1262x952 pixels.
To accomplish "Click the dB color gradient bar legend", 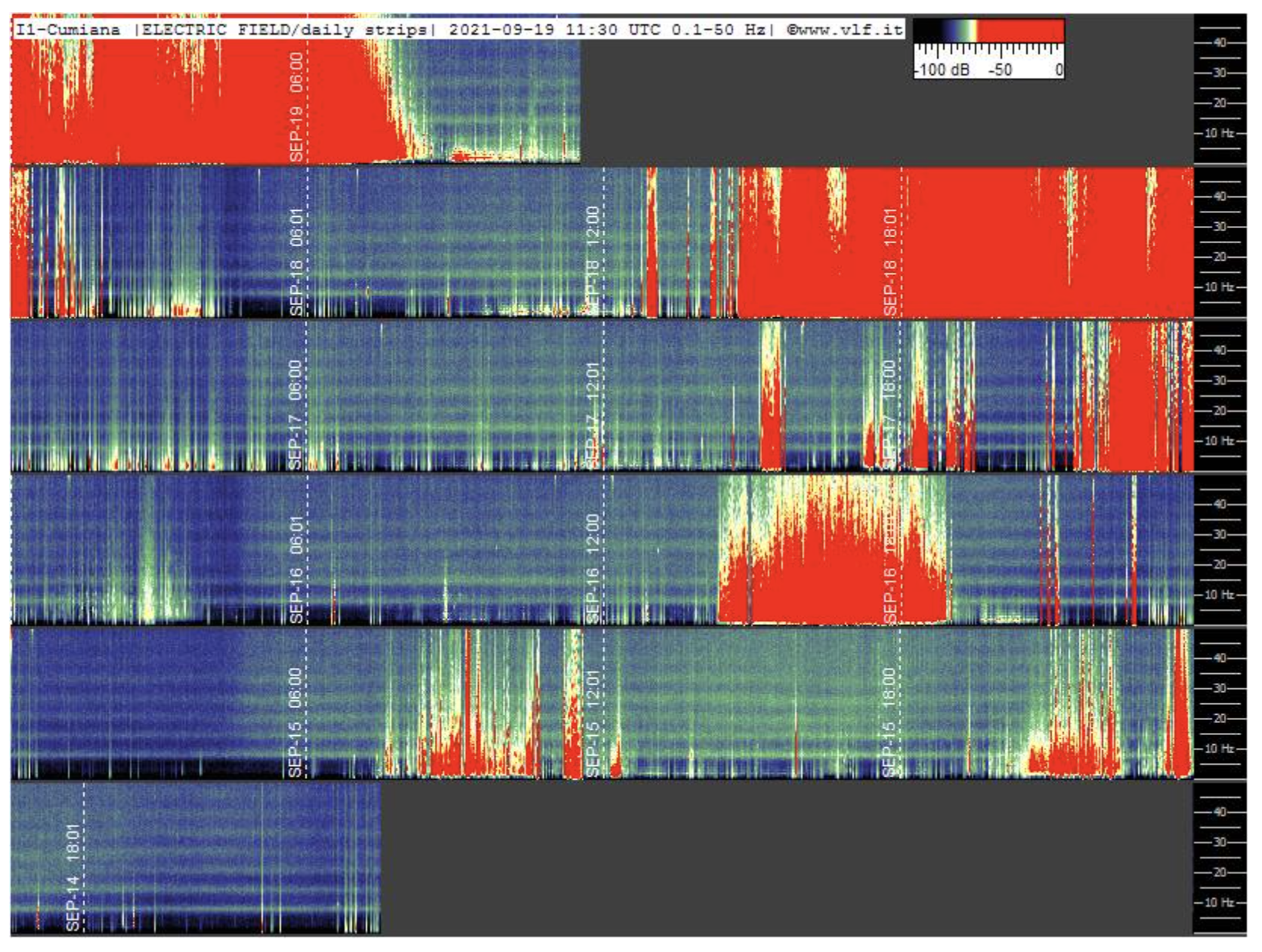I will point(989,31).
